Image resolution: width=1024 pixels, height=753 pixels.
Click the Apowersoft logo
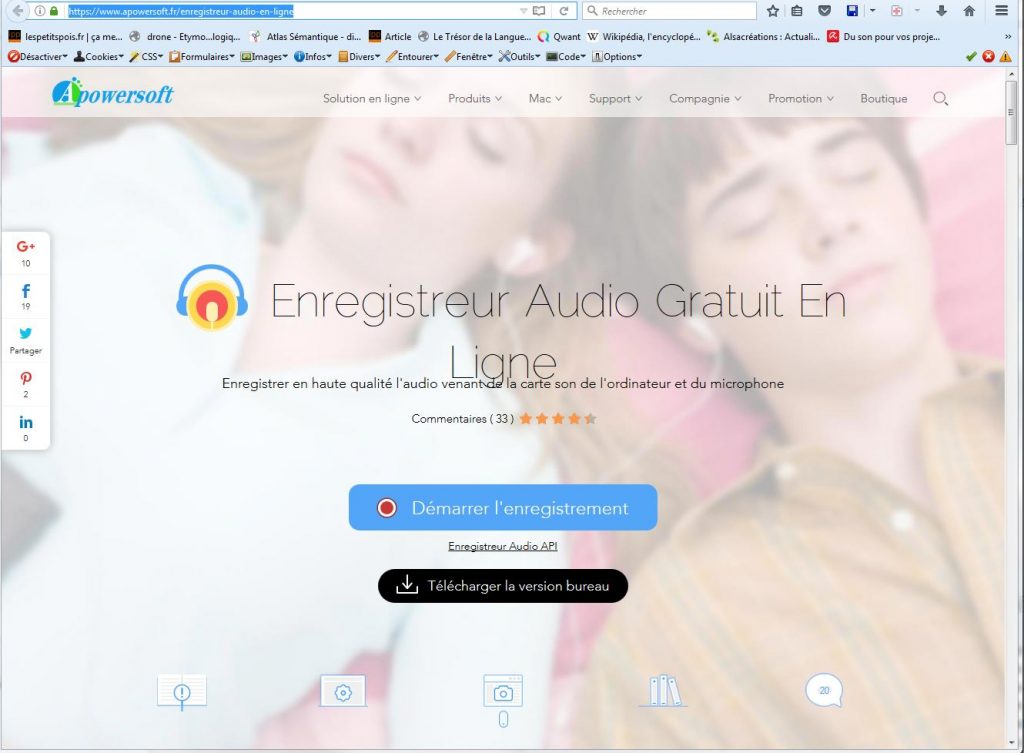(113, 93)
